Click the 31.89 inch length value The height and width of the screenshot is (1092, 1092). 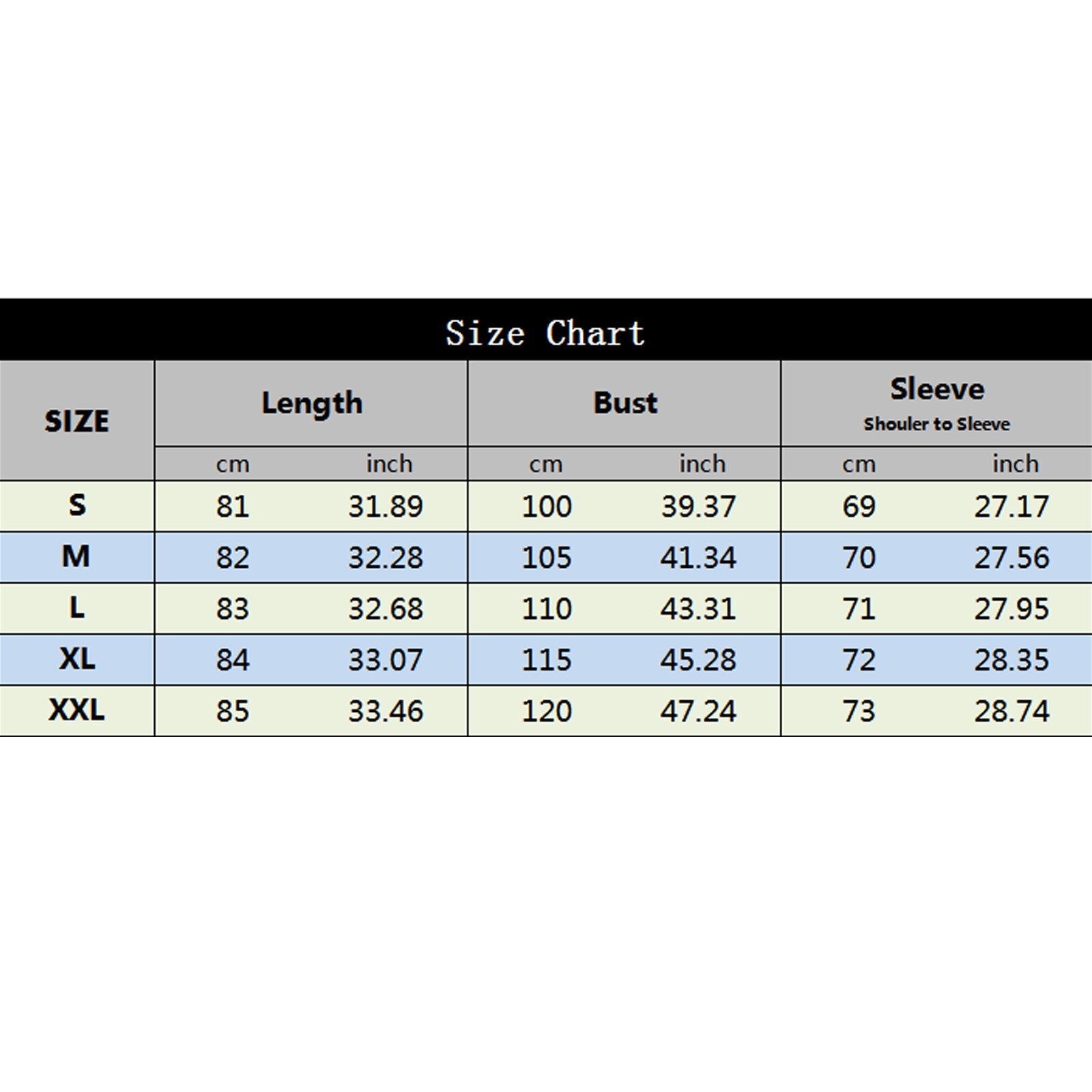[386, 506]
